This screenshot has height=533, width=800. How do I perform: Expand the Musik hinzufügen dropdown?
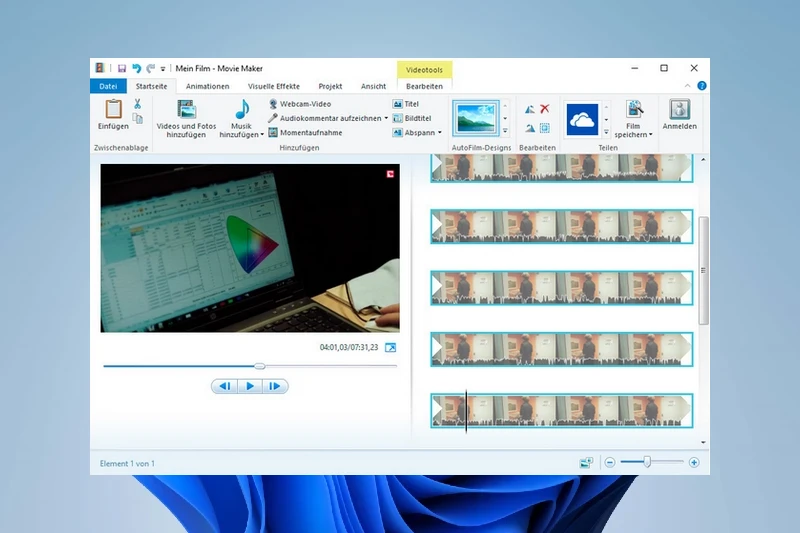(262, 135)
